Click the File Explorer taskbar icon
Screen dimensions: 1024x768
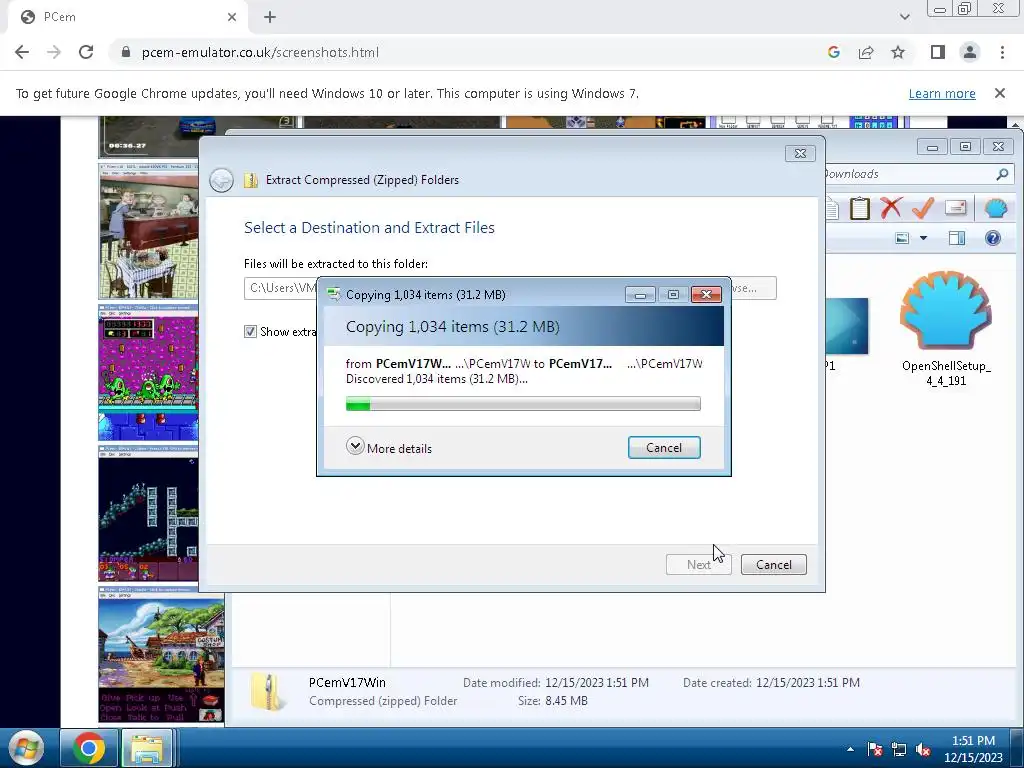[146, 748]
